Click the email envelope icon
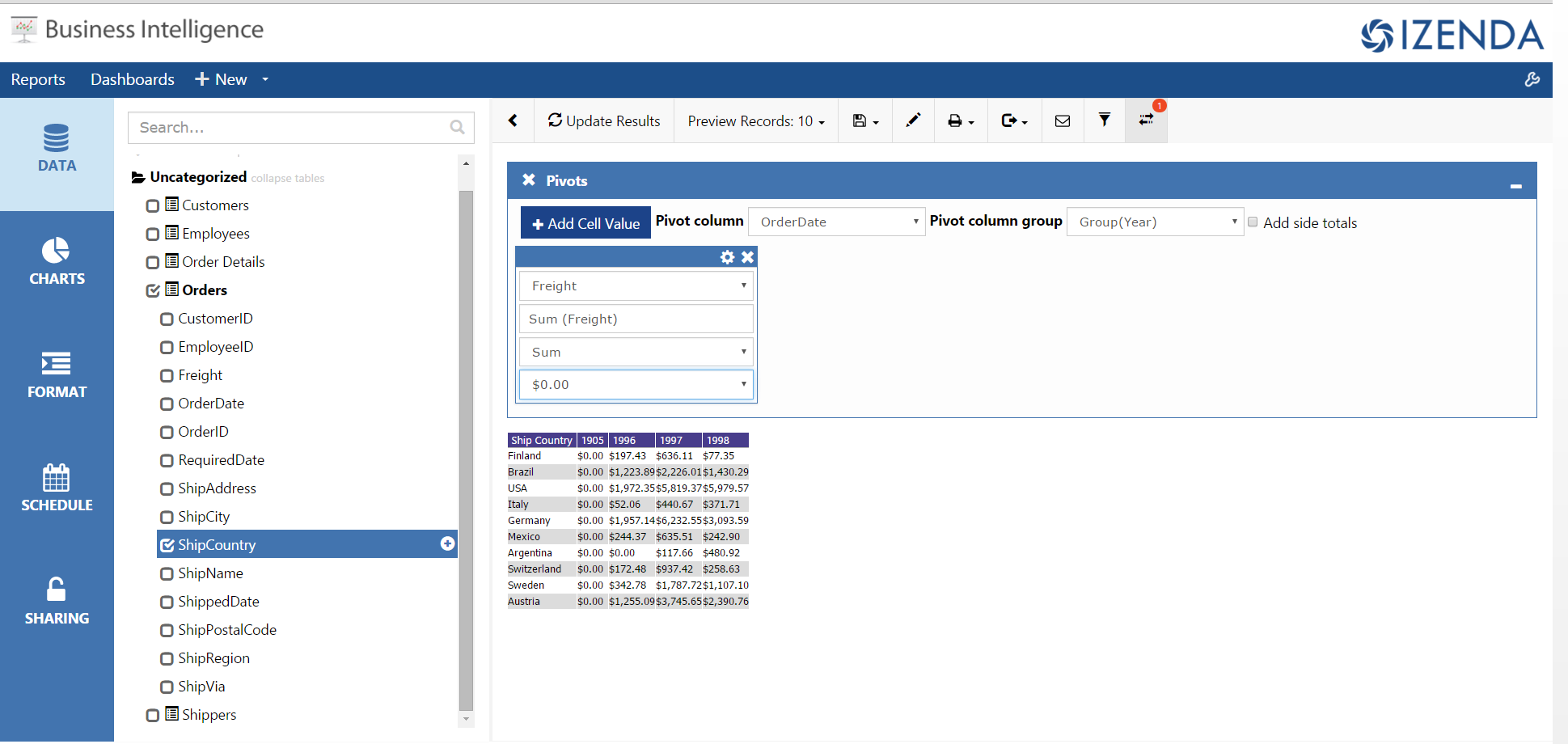 [x=1063, y=120]
